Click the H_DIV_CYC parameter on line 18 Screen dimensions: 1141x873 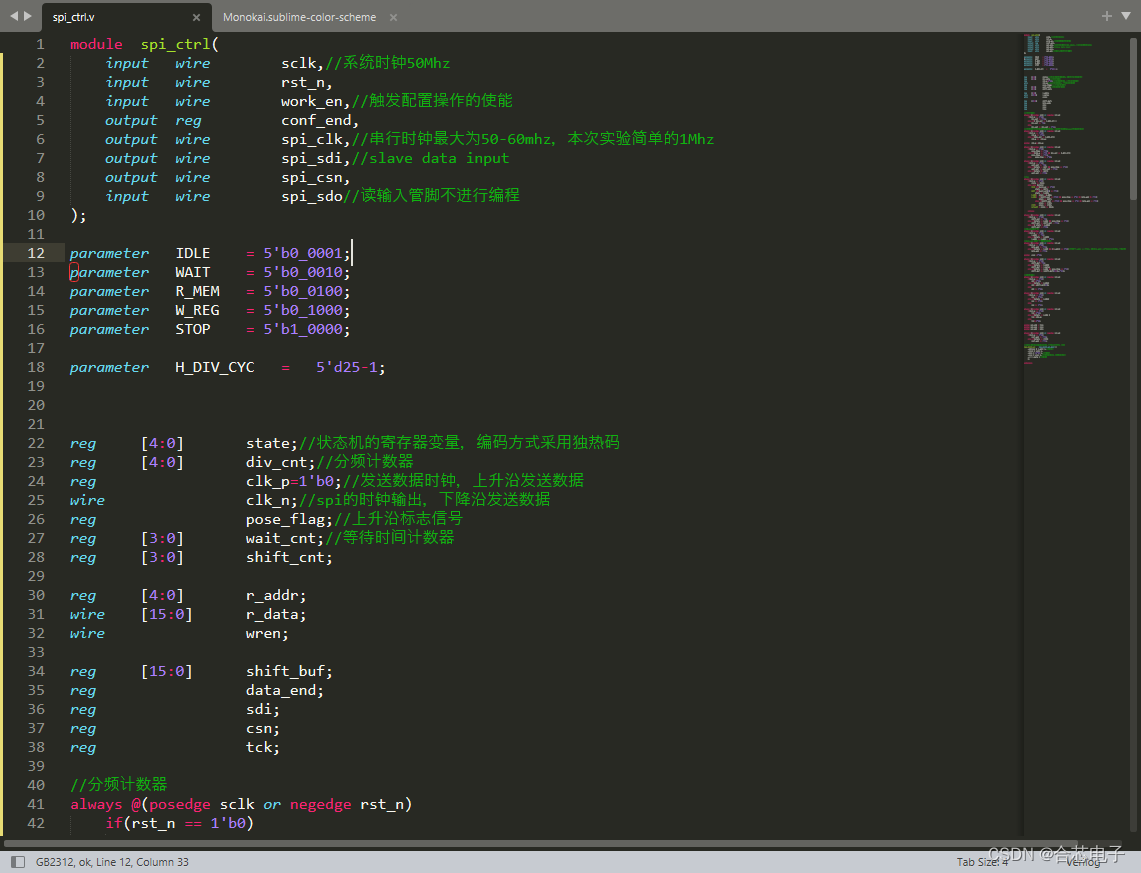click(214, 367)
